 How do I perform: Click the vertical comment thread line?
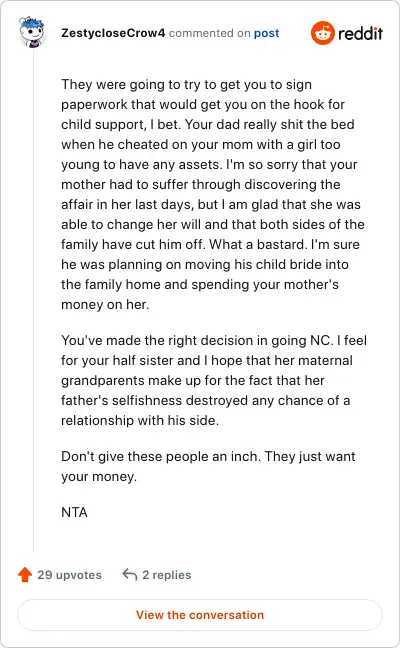pyautogui.click(x=33, y=300)
